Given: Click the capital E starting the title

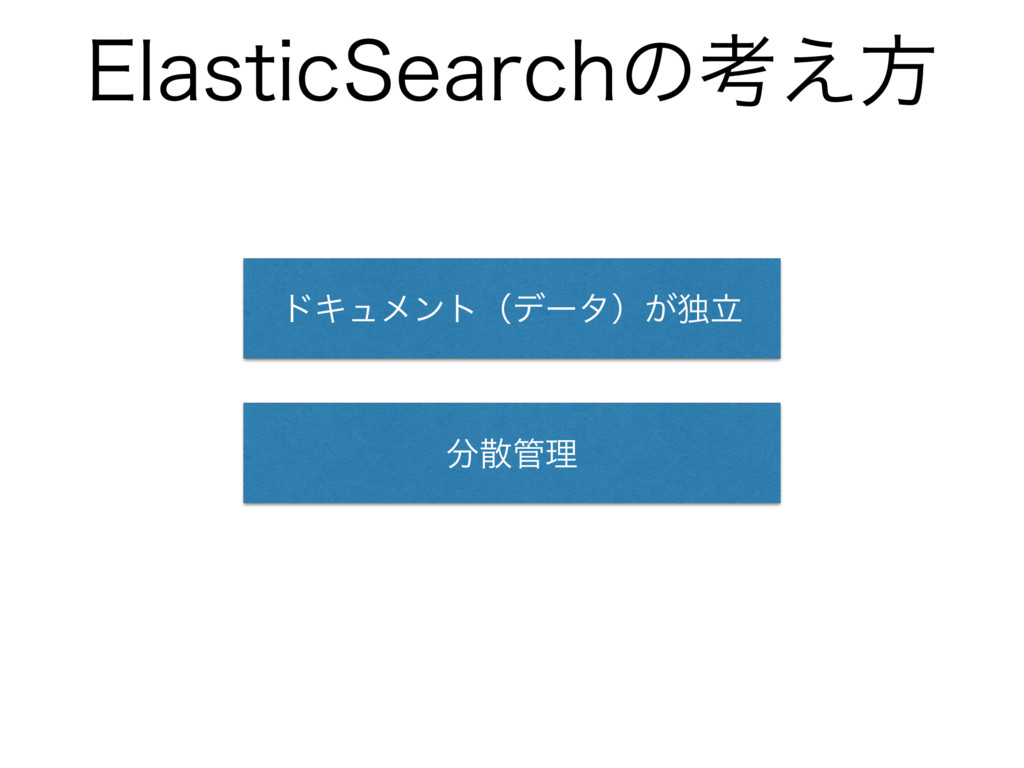Looking at the screenshot, I should click(x=111, y=71).
